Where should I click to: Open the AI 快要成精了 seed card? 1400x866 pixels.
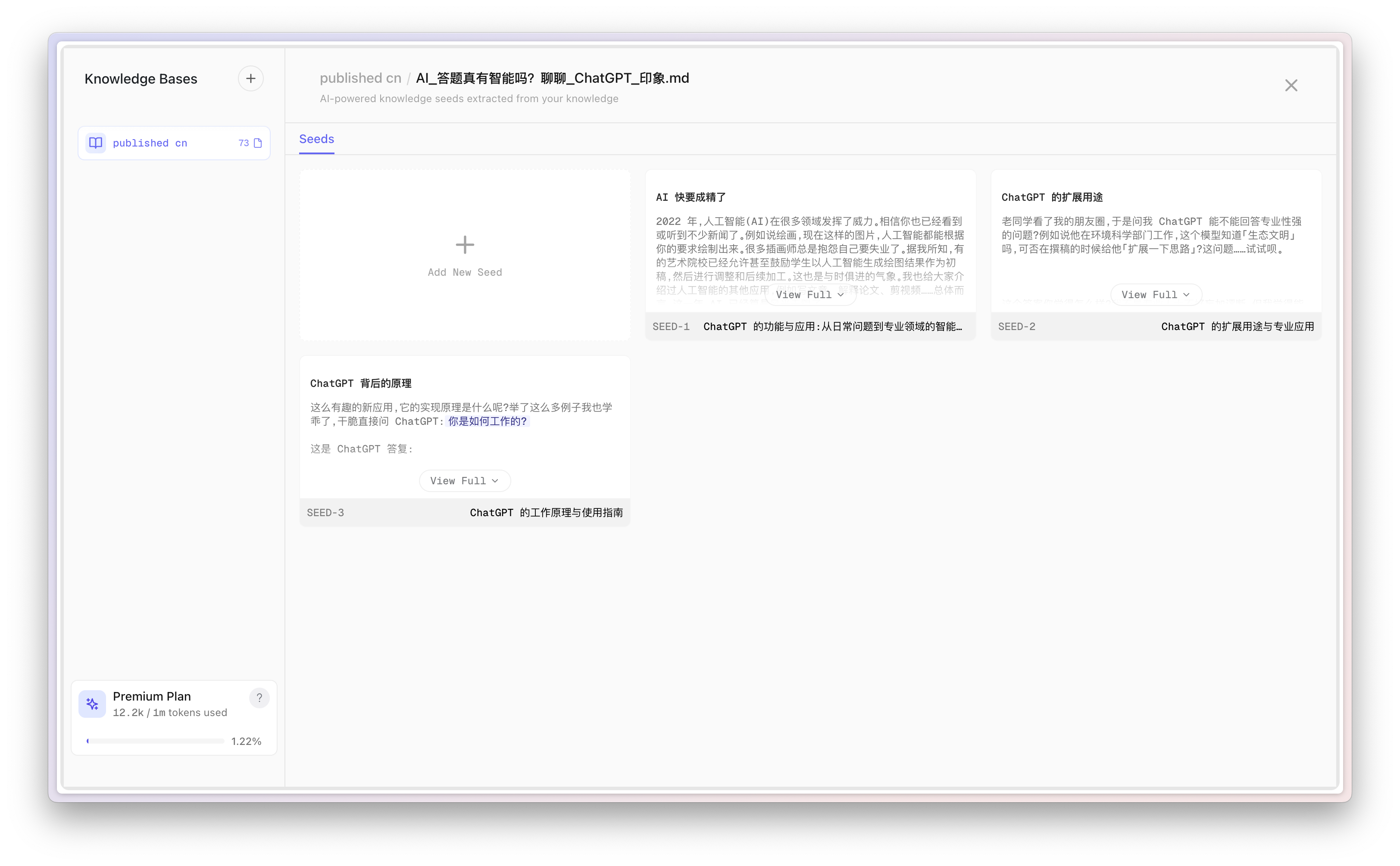[x=691, y=198]
